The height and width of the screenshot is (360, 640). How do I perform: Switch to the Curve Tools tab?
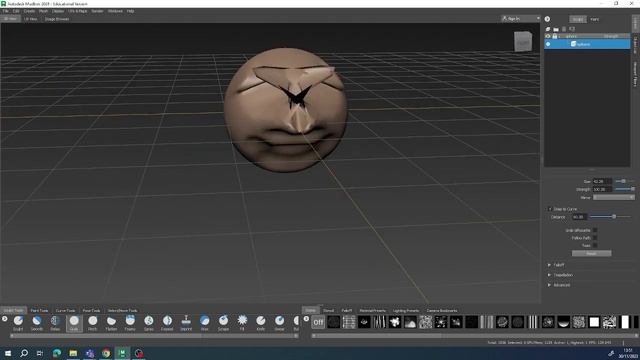tap(65, 311)
